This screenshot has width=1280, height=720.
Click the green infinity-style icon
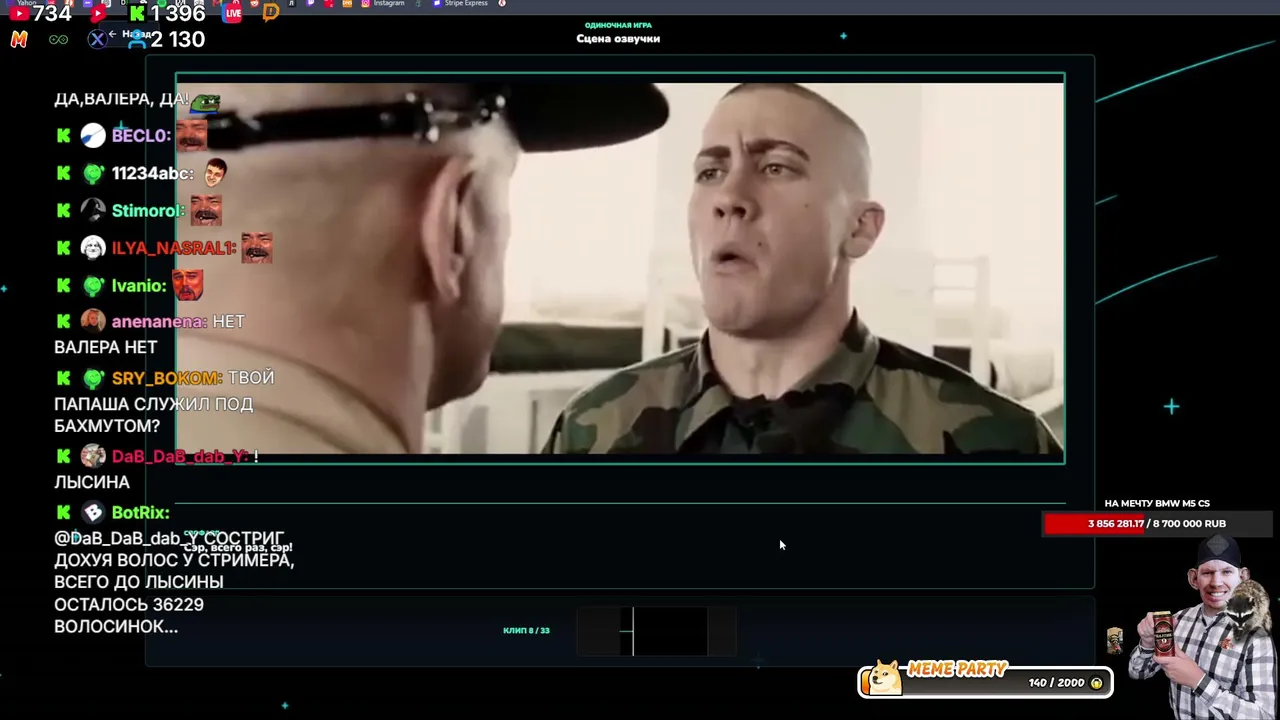click(x=58, y=40)
